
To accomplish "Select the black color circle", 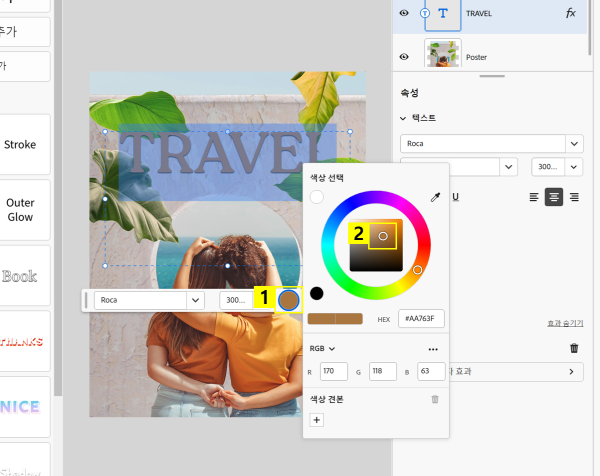I will click(316, 293).
